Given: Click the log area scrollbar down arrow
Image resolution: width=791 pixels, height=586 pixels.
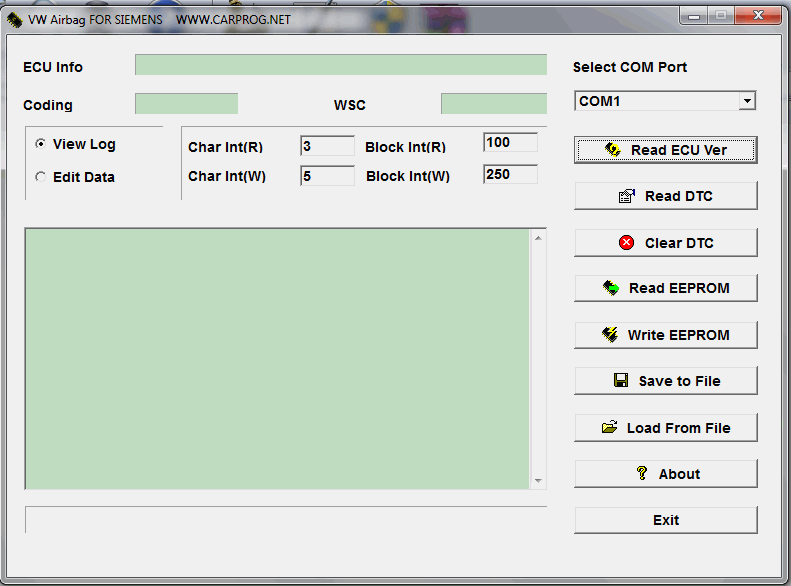Looking at the screenshot, I should (539, 481).
